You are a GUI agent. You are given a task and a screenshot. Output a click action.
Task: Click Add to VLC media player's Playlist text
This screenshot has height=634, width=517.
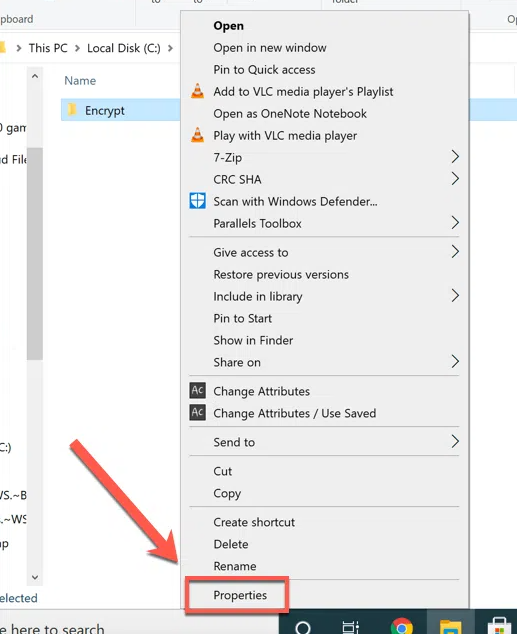point(303,92)
